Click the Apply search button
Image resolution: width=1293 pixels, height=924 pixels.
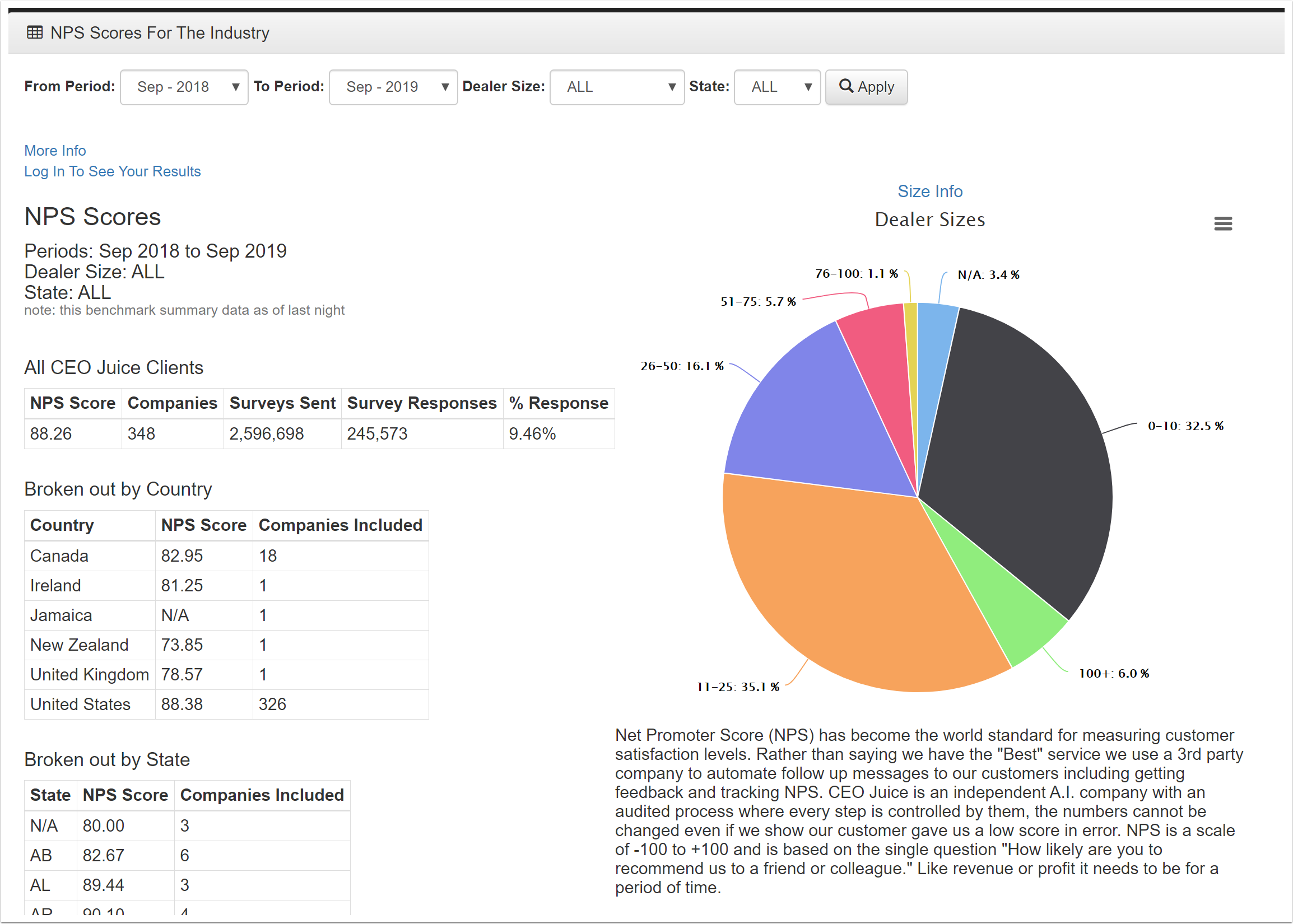point(866,87)
